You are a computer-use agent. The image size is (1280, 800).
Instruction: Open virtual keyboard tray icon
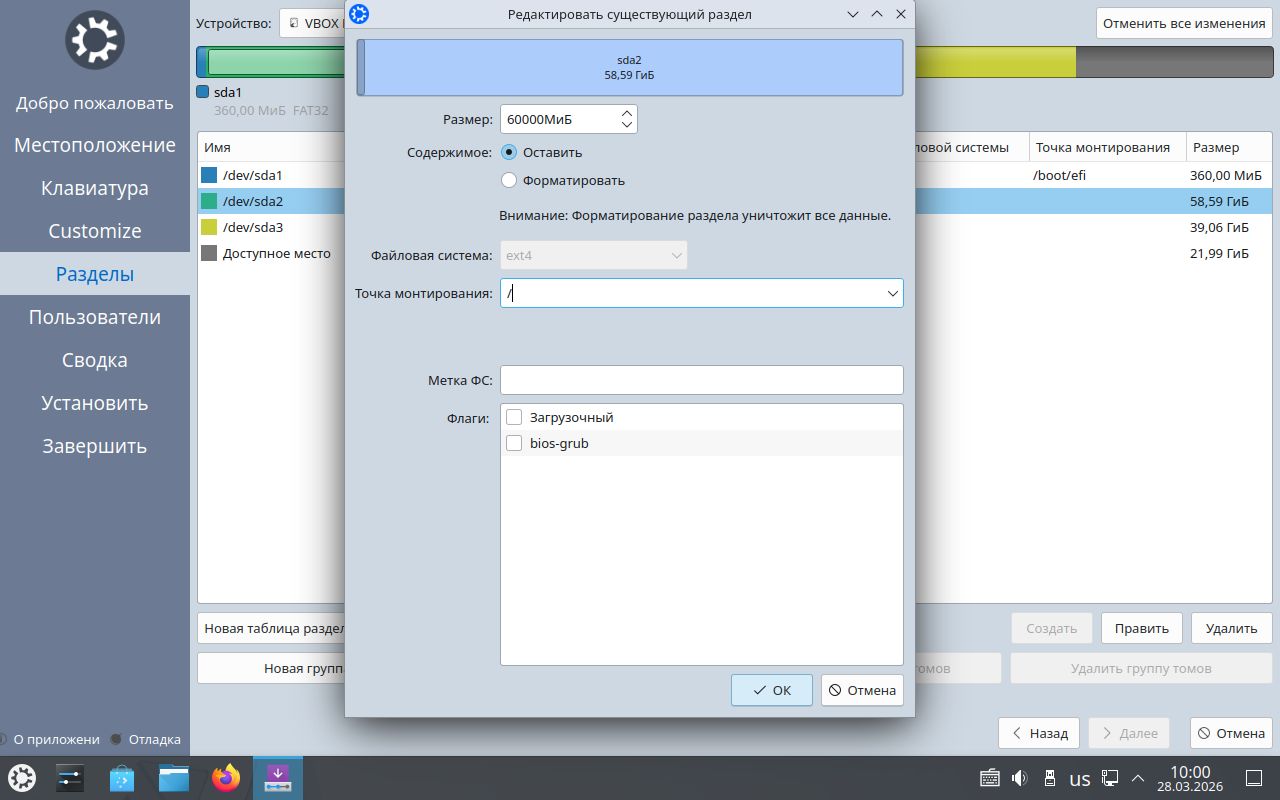(x=990, y=778)
